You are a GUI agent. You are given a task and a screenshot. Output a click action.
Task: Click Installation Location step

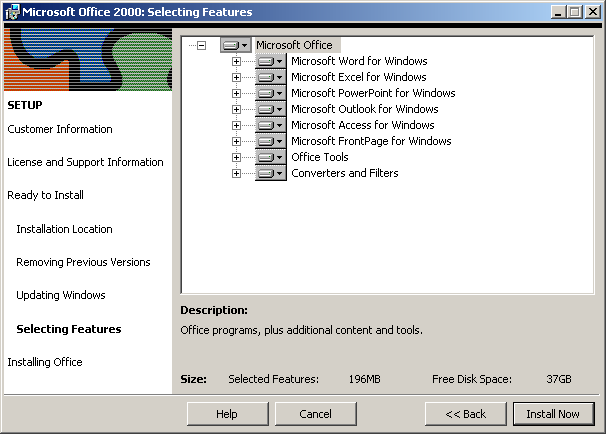pyautogui.click(x=64, y=229)
